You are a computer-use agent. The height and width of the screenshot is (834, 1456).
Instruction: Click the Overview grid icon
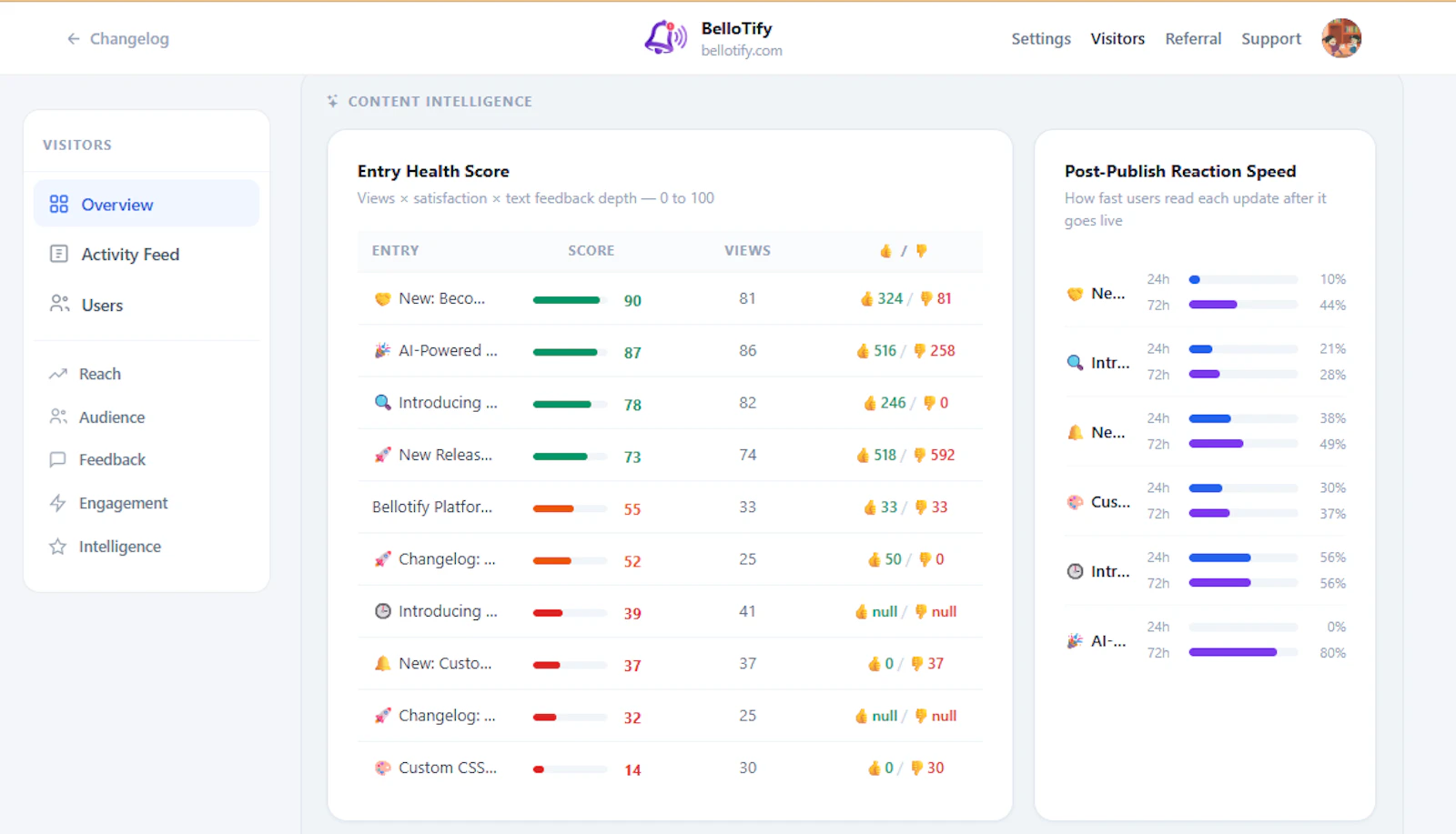pos(59,205)
